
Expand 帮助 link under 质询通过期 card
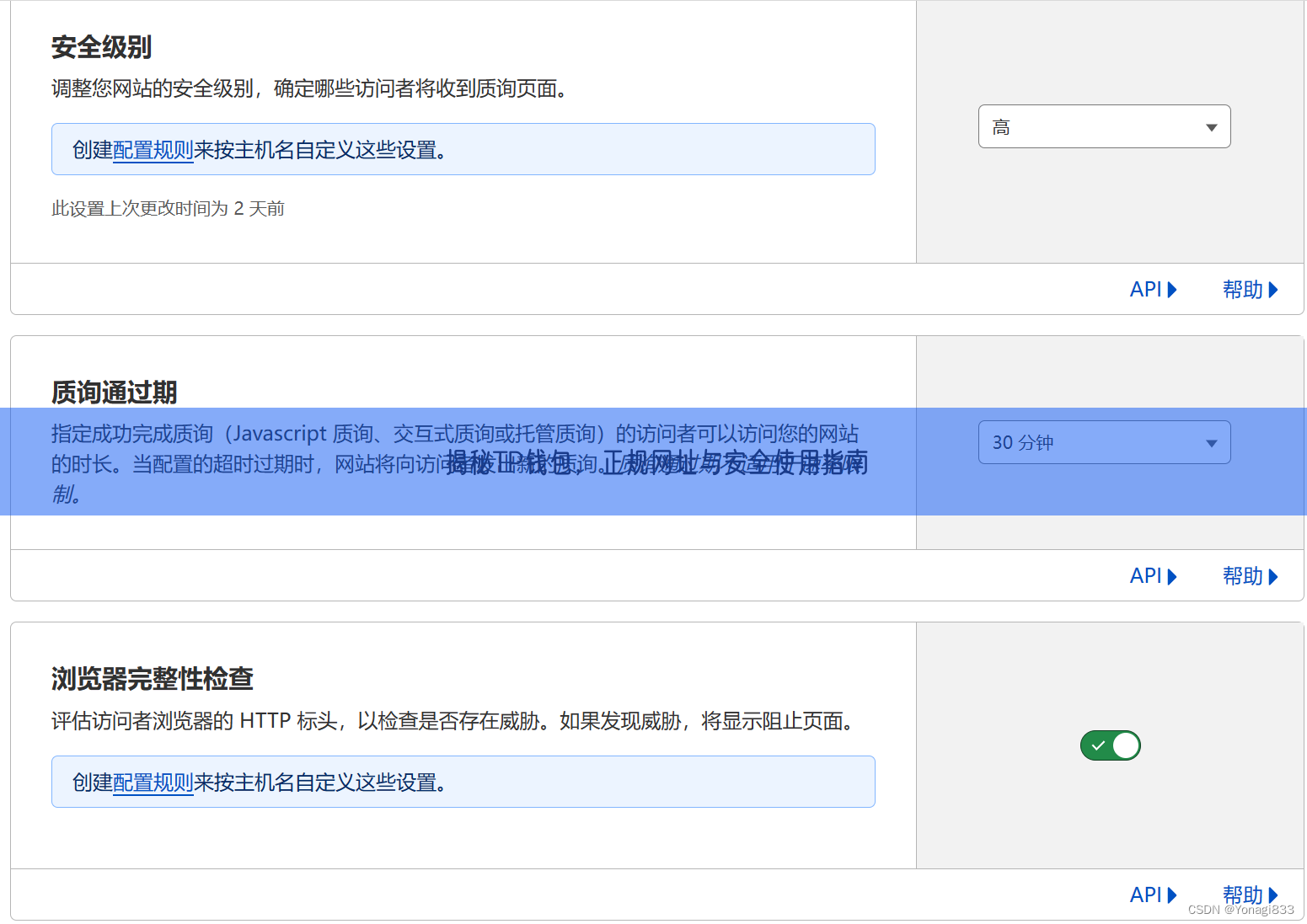pyautogui.click(x=1251, y=576)
